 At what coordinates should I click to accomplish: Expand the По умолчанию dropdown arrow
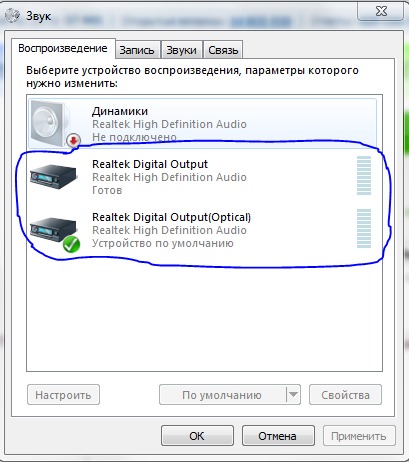[x=293, y=395]
